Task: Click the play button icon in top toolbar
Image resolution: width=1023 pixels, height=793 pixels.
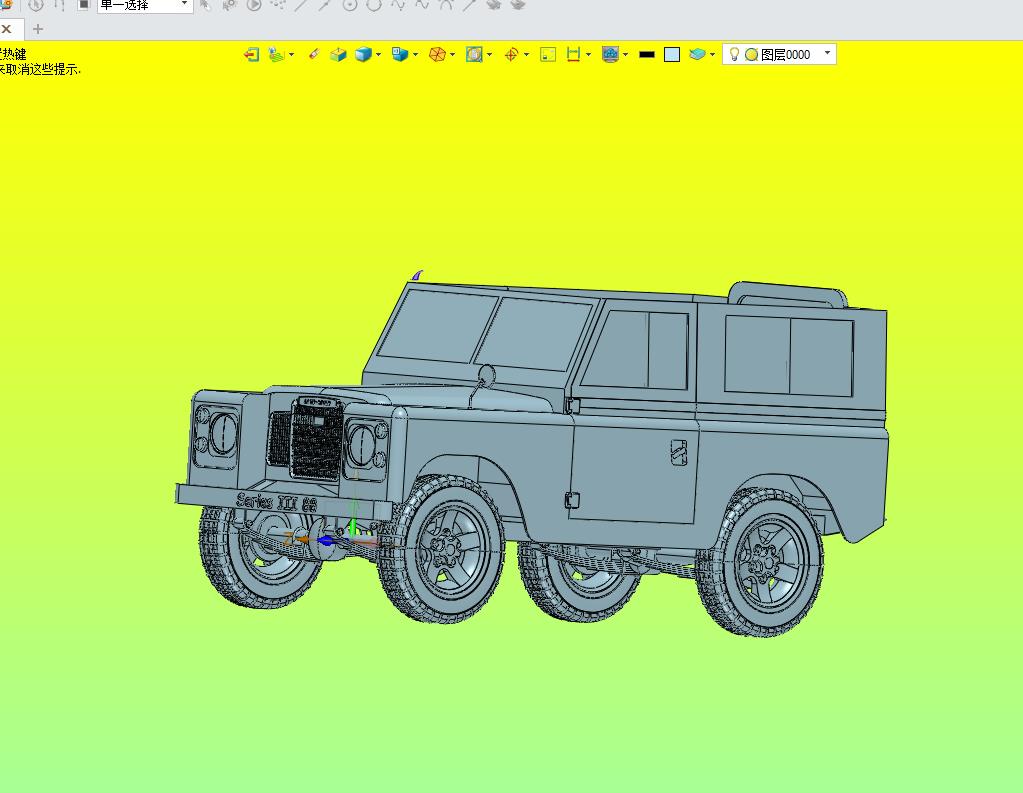Action: pyautogui.click(x=254, y=5)
